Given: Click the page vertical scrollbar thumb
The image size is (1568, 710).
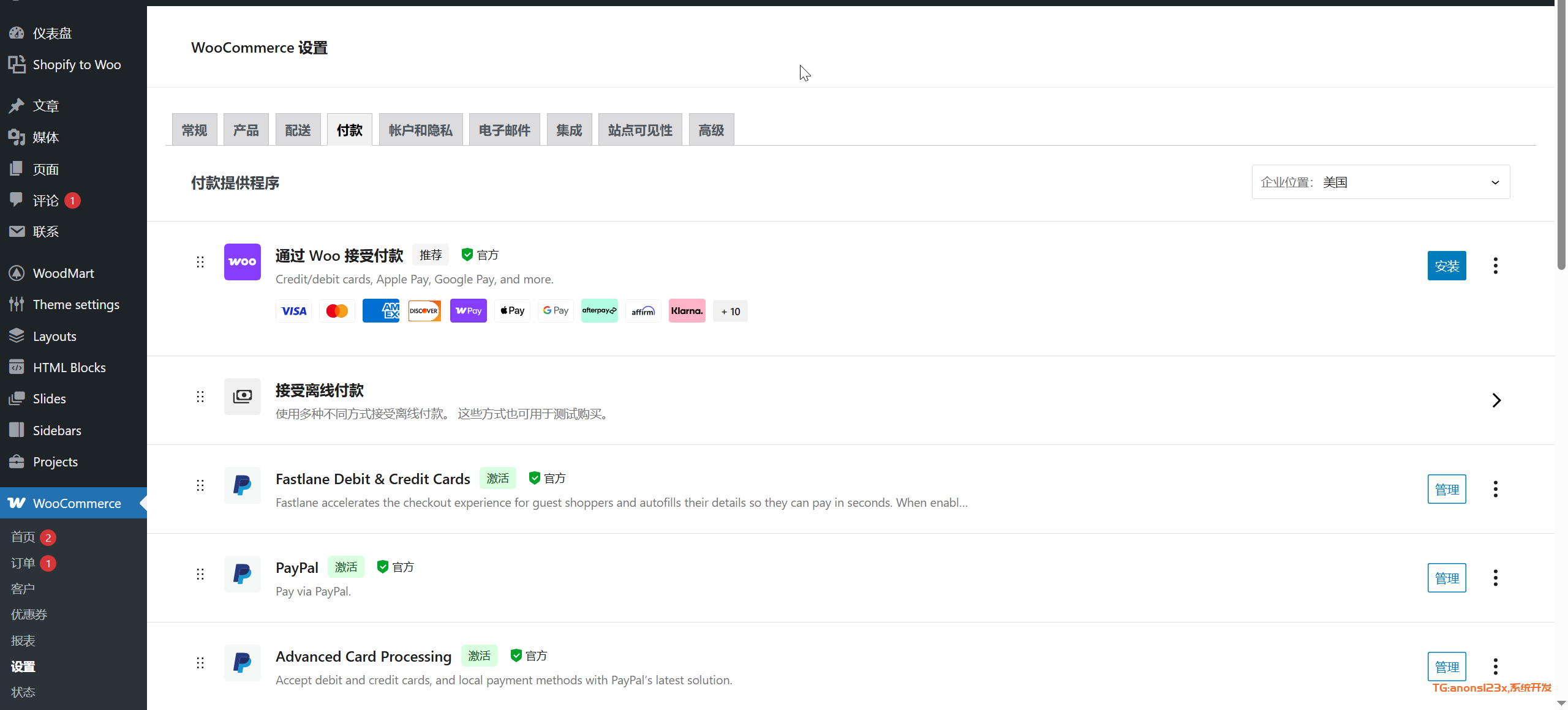Looking at the screenshot, I should tap(1561, 135).
